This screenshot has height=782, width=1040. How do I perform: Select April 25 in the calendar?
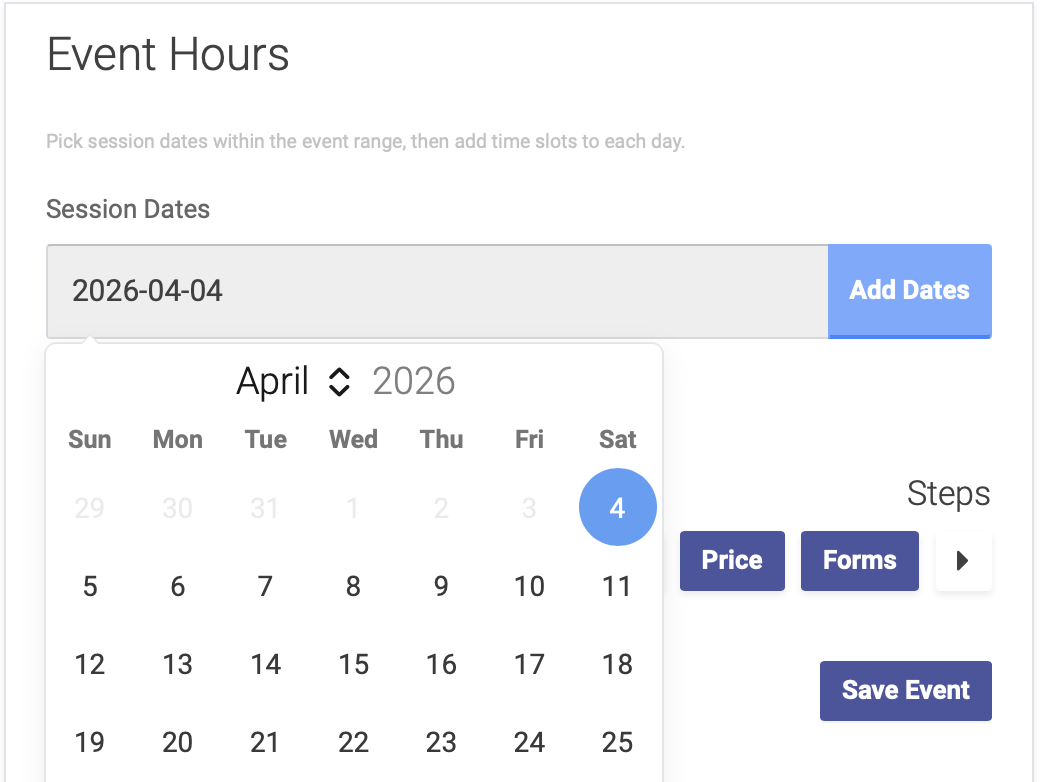pyautogui.click(x=617, y=742)
